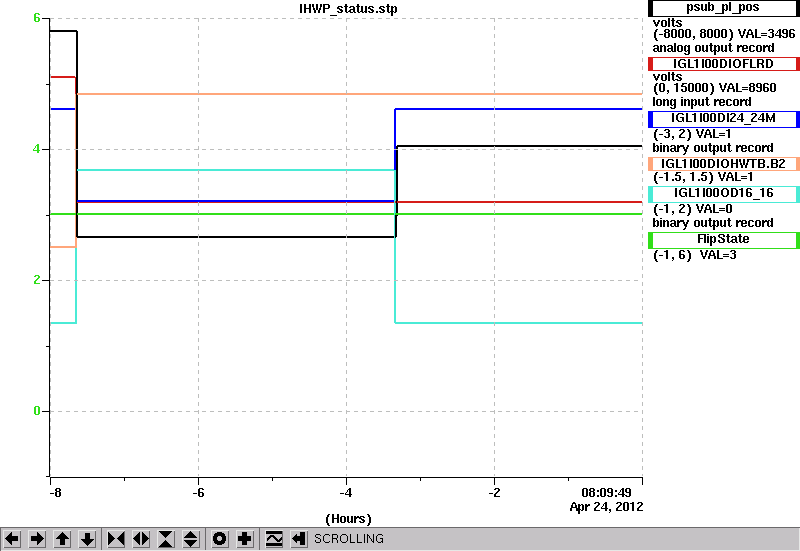Click the 'analog output record' description
800x551 pixels.
coord(713,48)
